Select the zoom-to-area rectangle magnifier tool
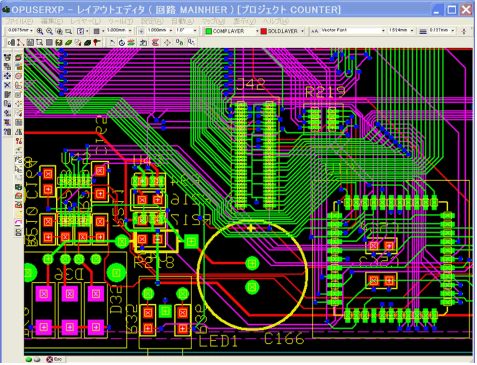477x365 pixels. (69, 31)
